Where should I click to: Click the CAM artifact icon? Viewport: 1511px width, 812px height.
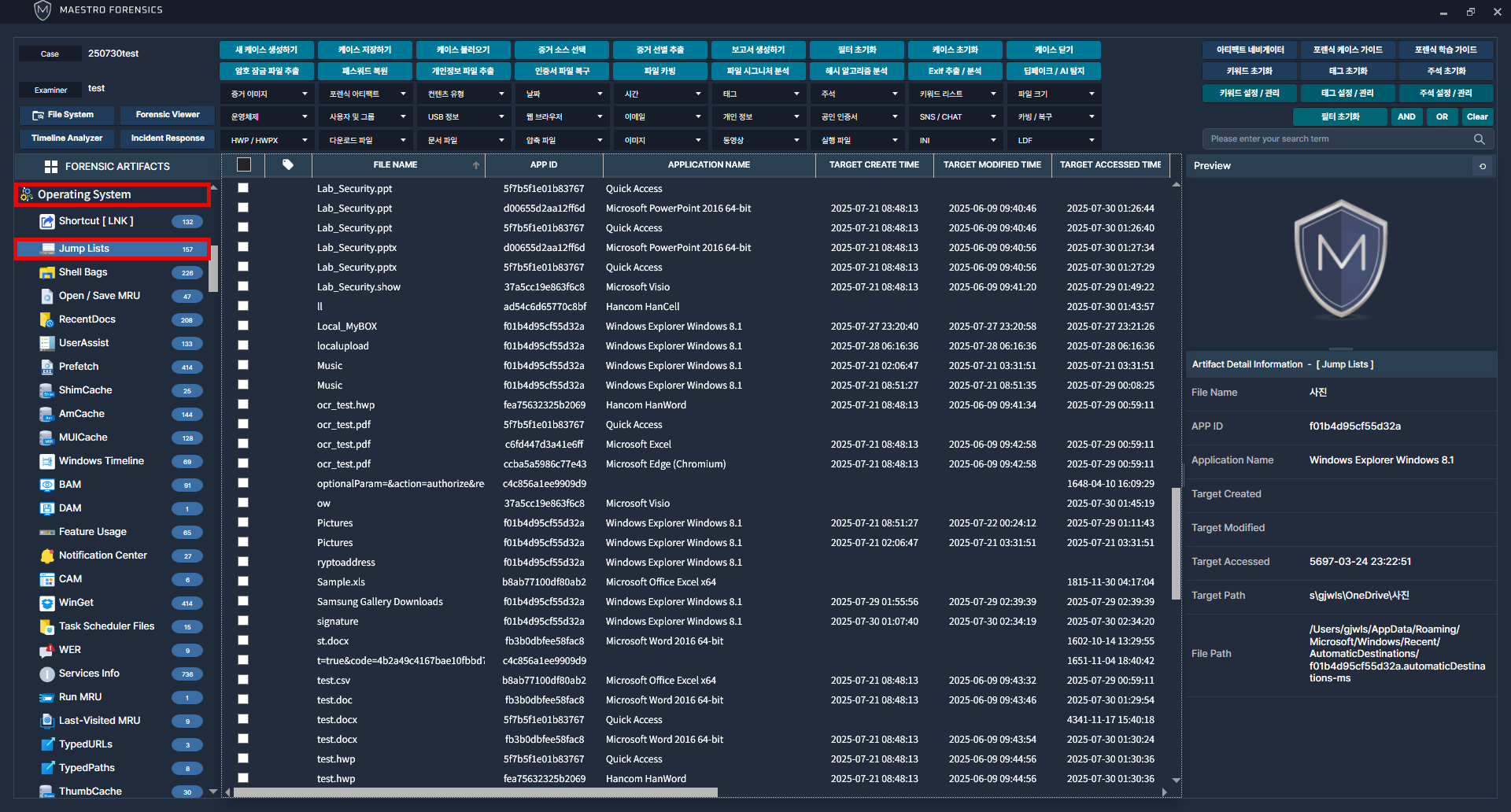pyautogui.click(x=47, y=580)
